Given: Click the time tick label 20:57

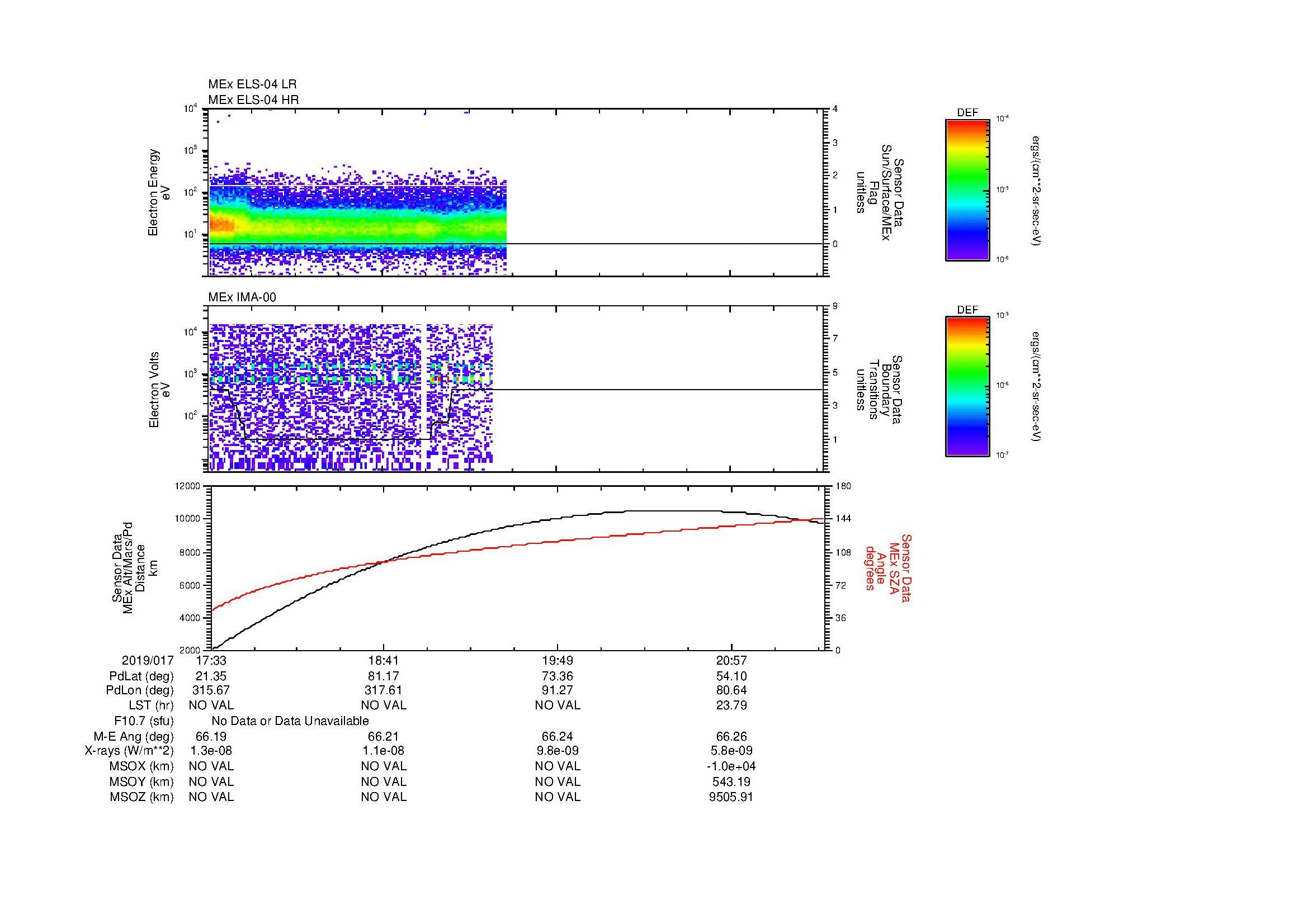Looking at the screenshot, I should click(731, 661).
